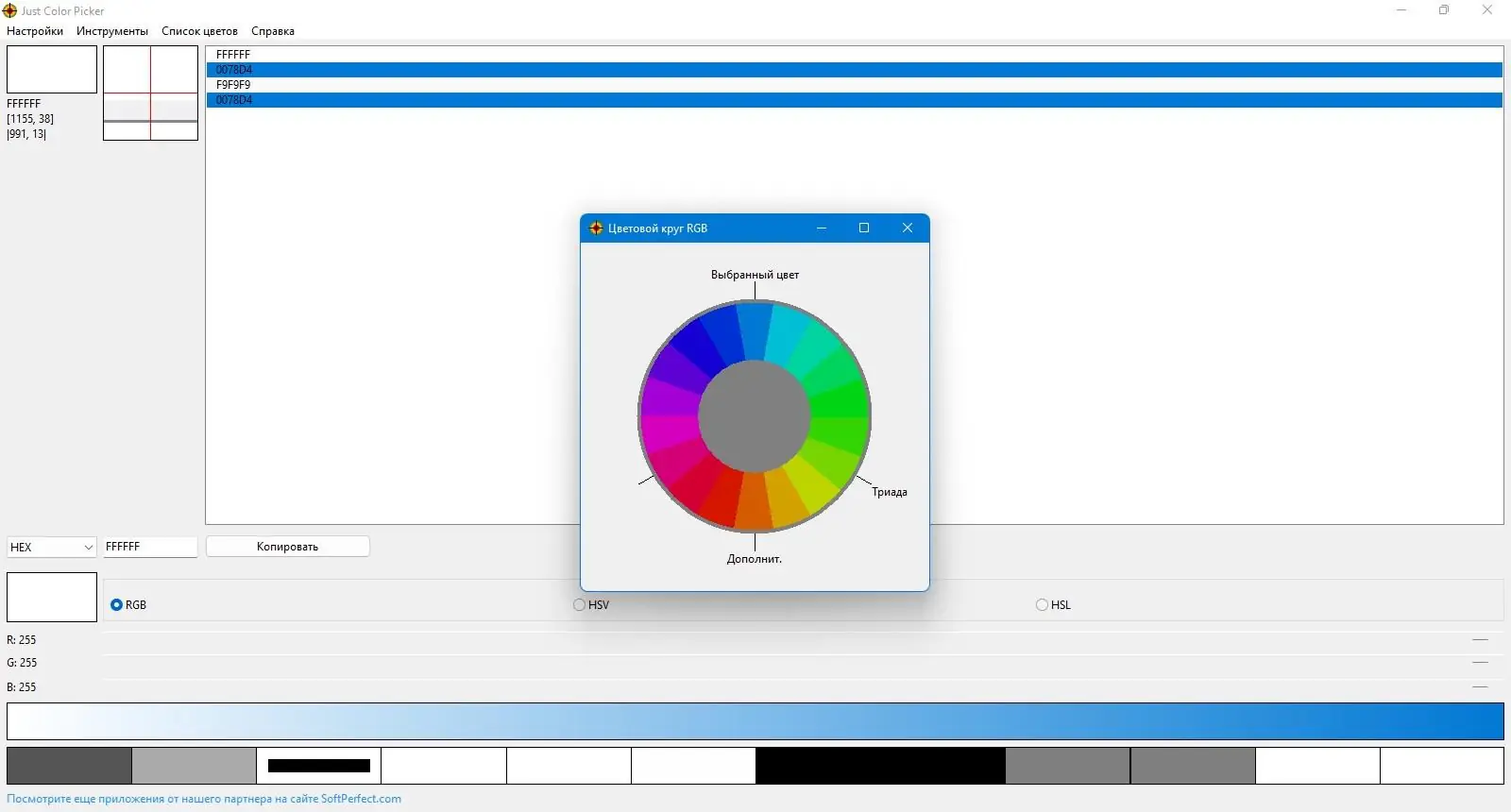Click the orange wedge above Дополнит.
1511x812 pixels.
(754, 499)
